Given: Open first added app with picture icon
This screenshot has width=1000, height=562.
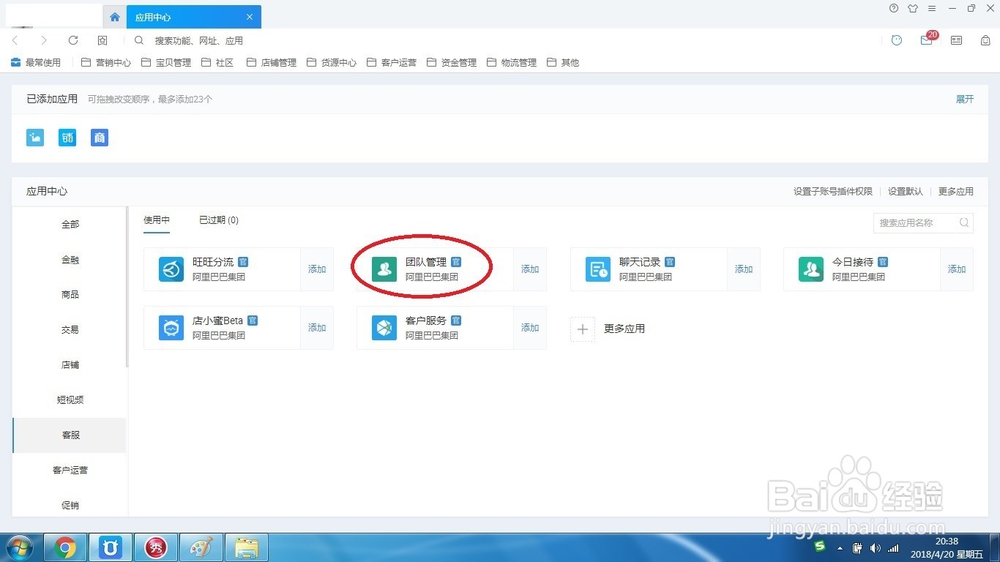Looking at the screenshot, I should coord(35,137).
